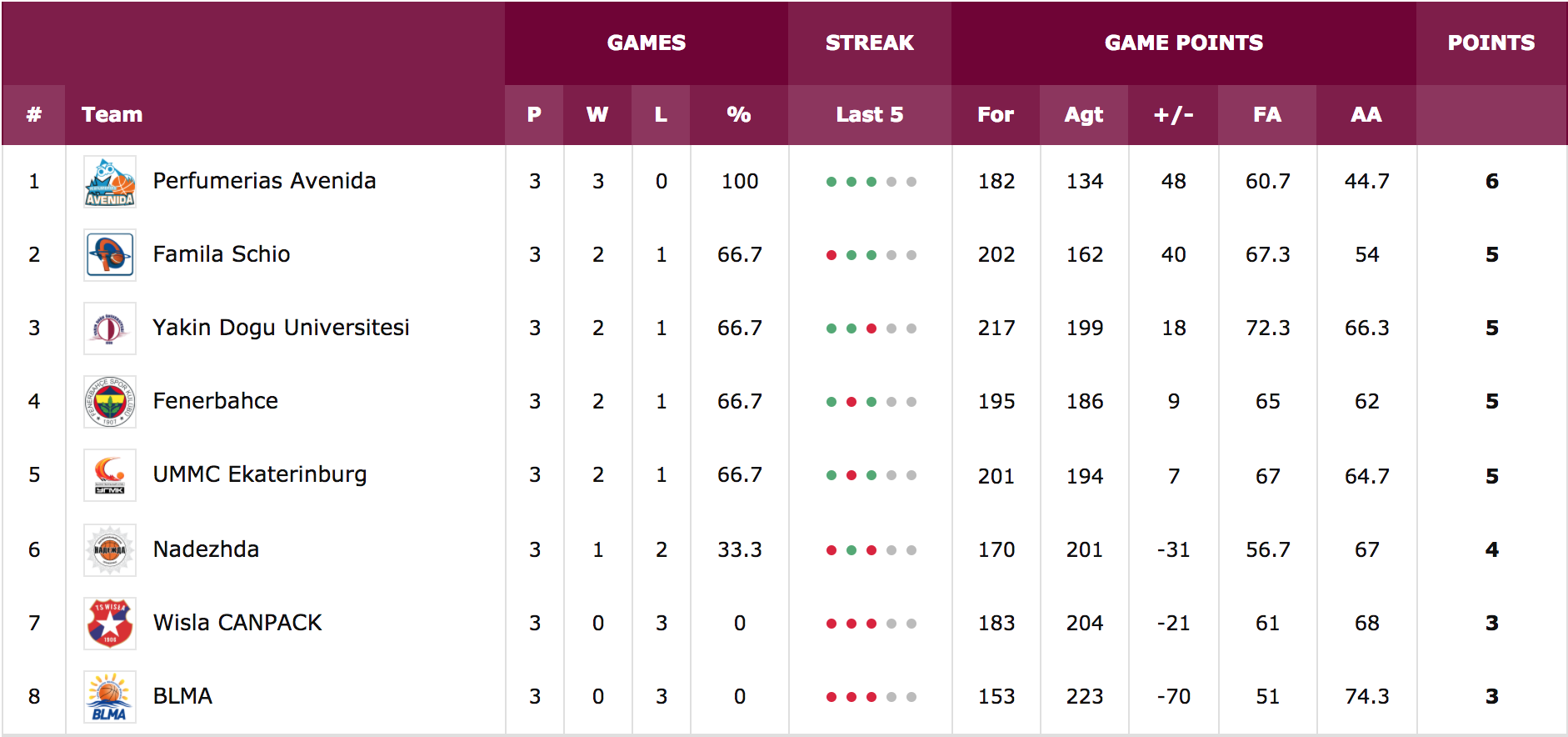Click the Wisla CANPACK team name

(237, 623)
